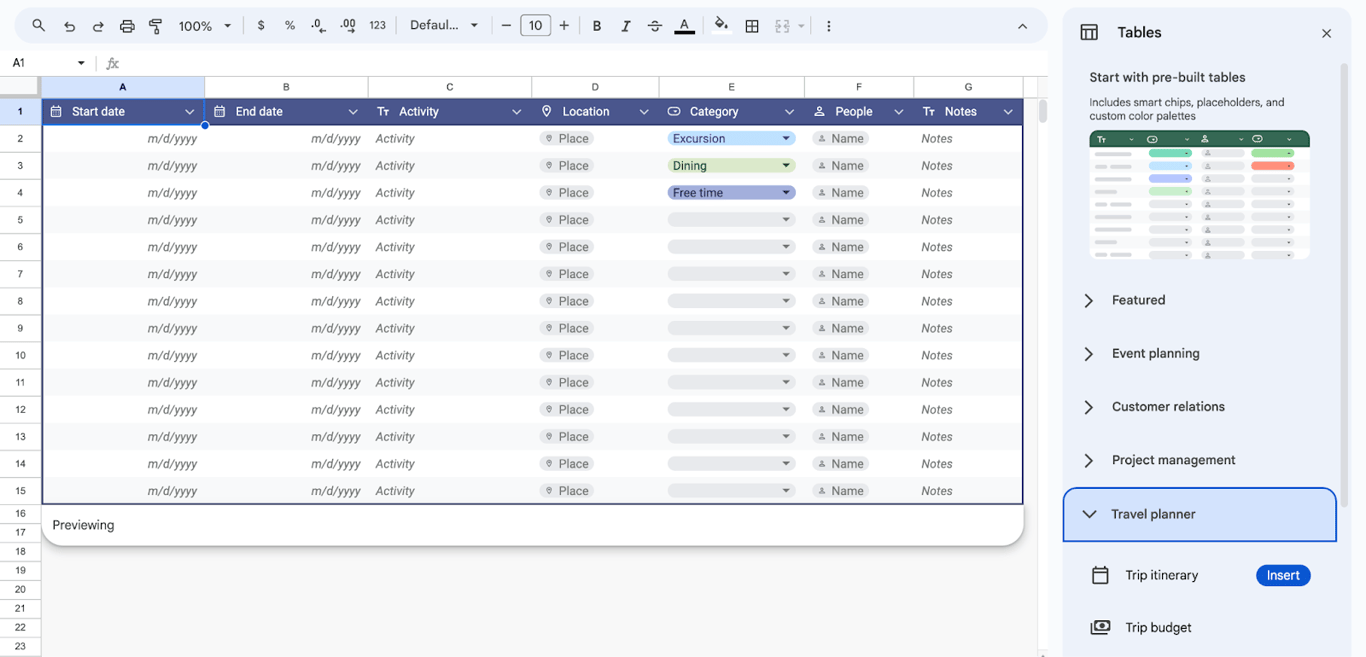
Task: Open the font family dropdown
Action: 444,26
